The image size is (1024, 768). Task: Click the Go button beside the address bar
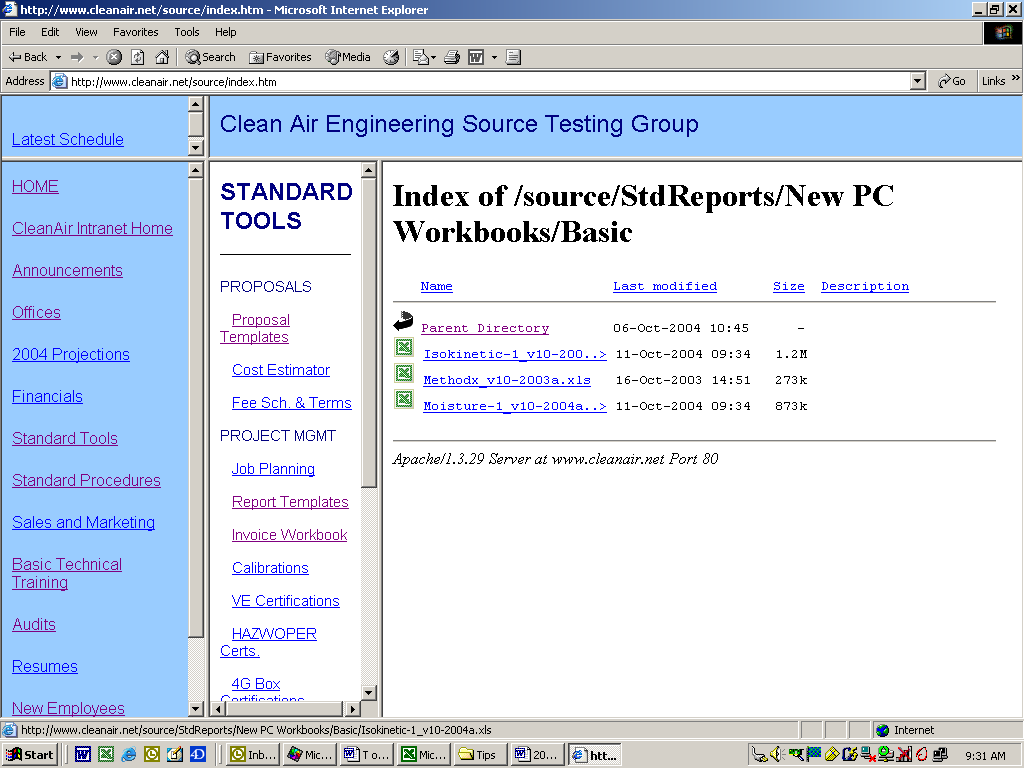coord(952,81)
